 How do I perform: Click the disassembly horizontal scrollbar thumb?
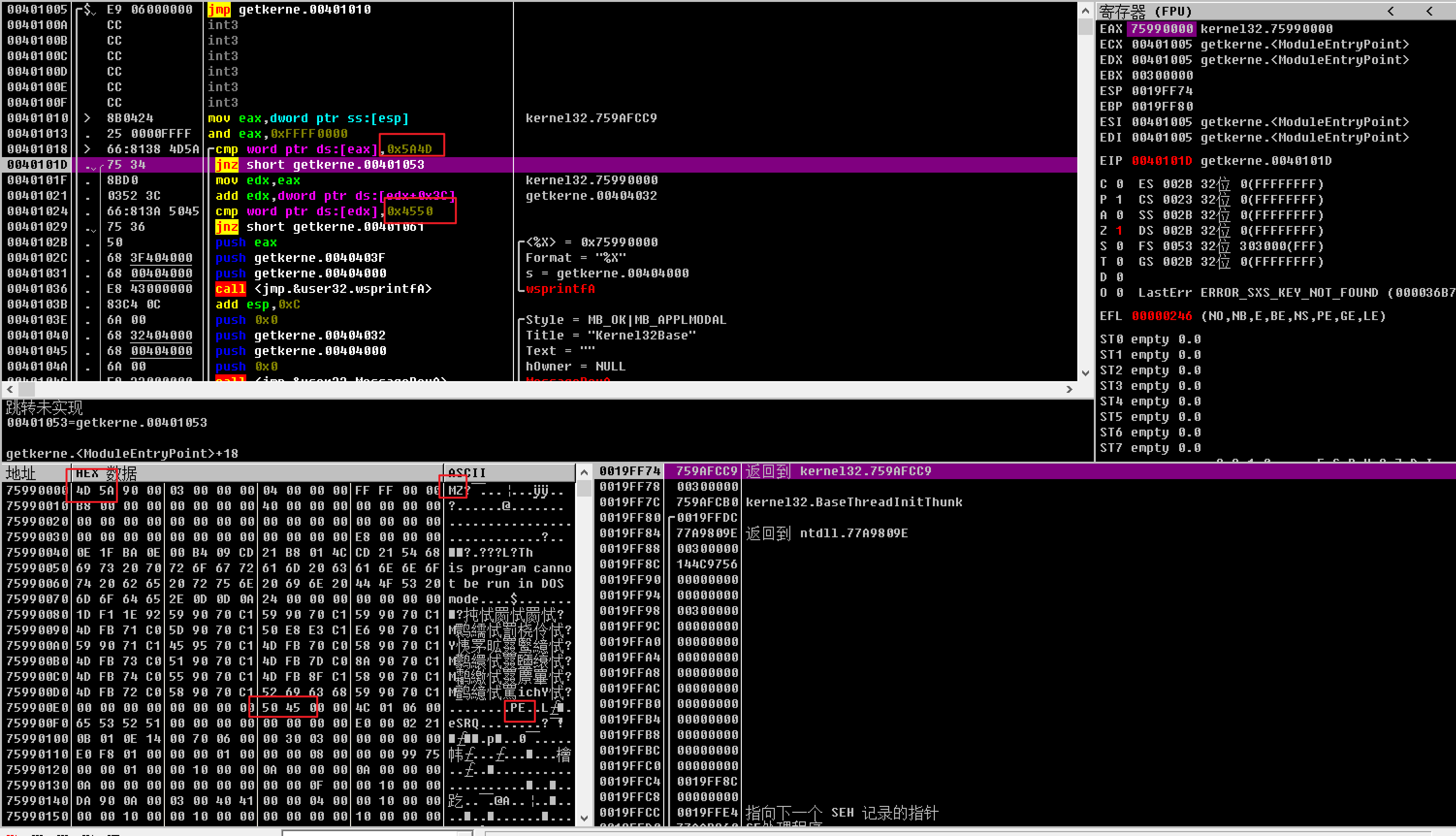(26, 389)
